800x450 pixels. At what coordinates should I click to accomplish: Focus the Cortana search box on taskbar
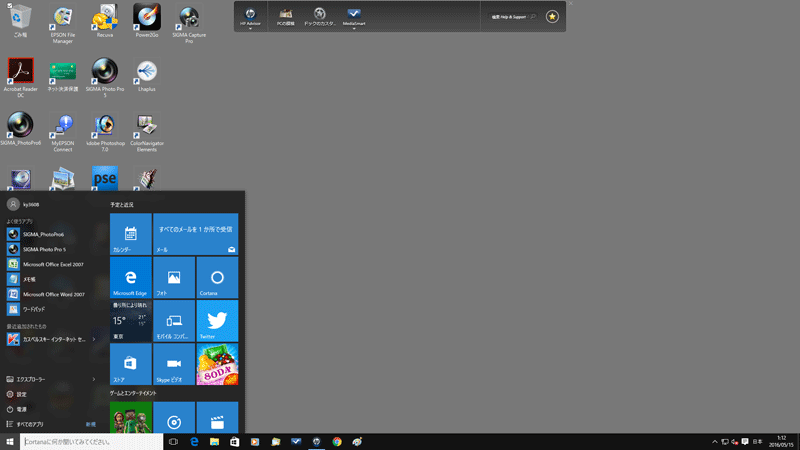tap(91, 442)
